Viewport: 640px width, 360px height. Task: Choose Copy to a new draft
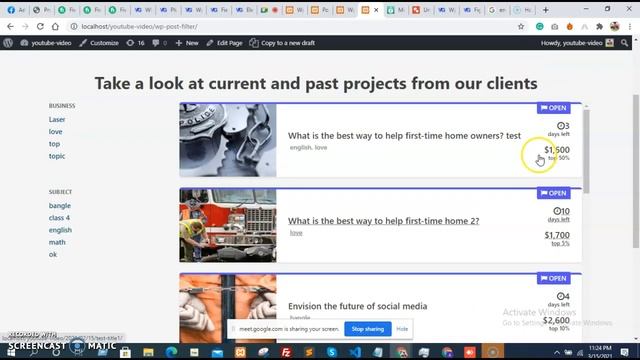coord(282,43)
